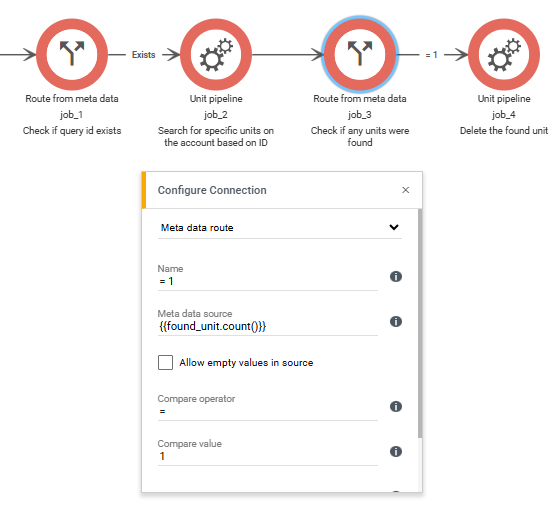Select the job_1 route node icon
Screen dimensions: 560x505
click(72, 54)
